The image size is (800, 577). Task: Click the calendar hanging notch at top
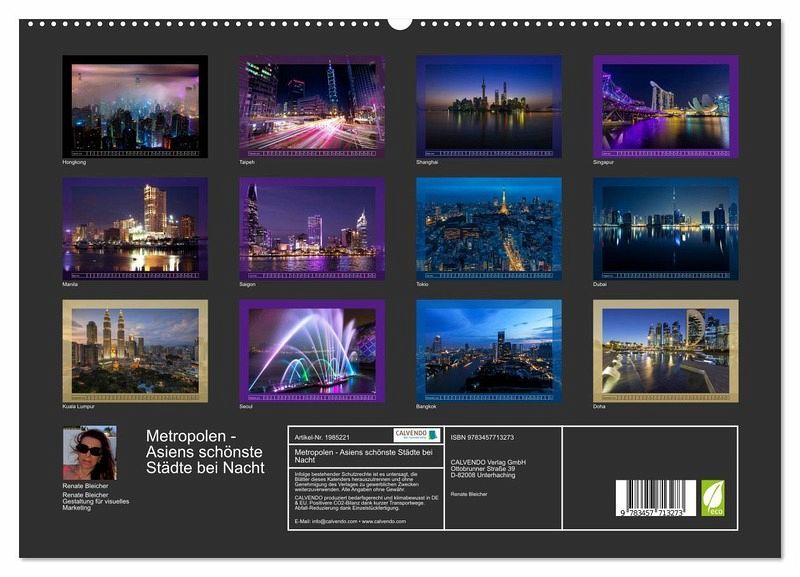400,22
